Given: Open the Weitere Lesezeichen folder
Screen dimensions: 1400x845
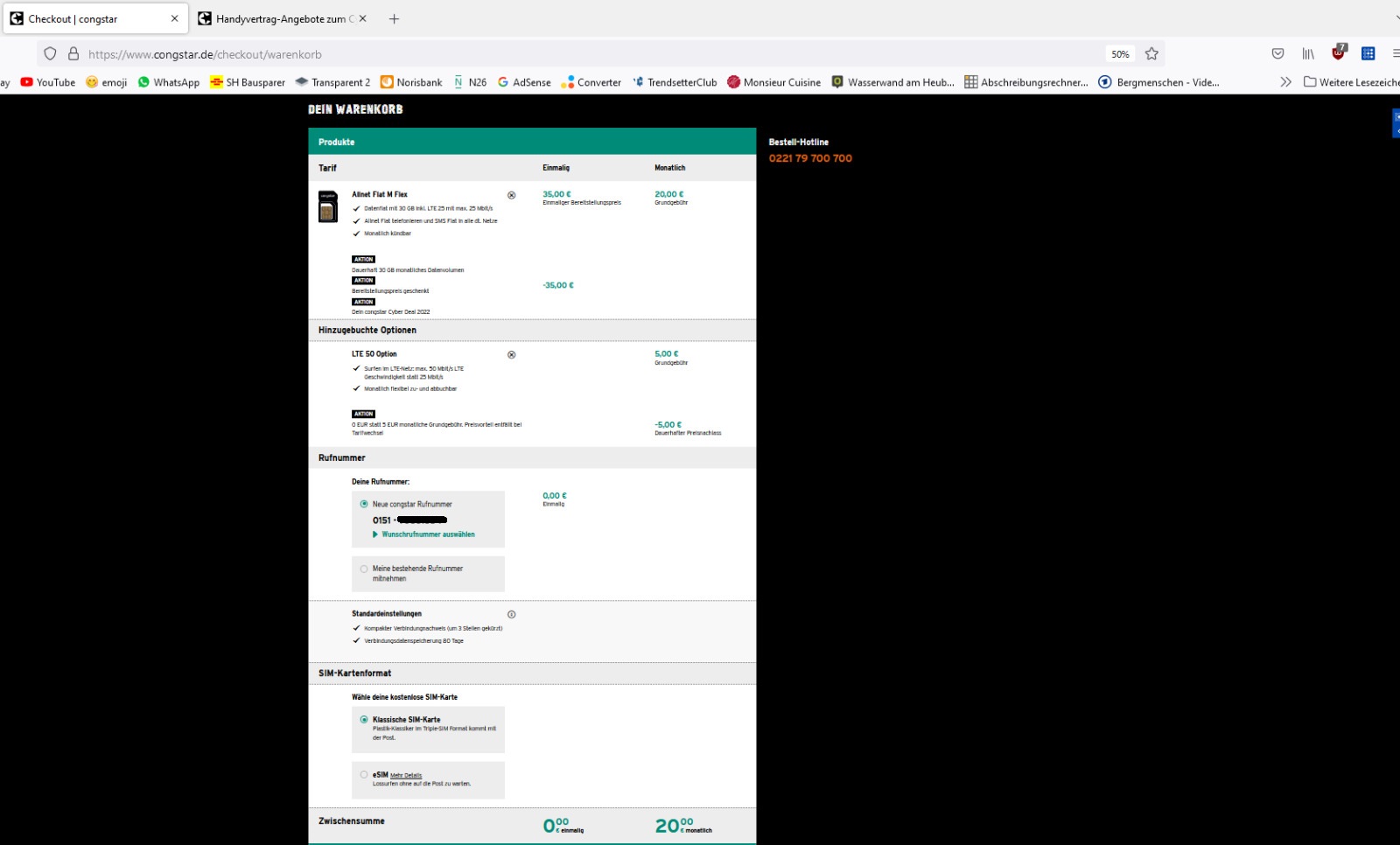Looking at the screenshot, I should point(1352,82).
